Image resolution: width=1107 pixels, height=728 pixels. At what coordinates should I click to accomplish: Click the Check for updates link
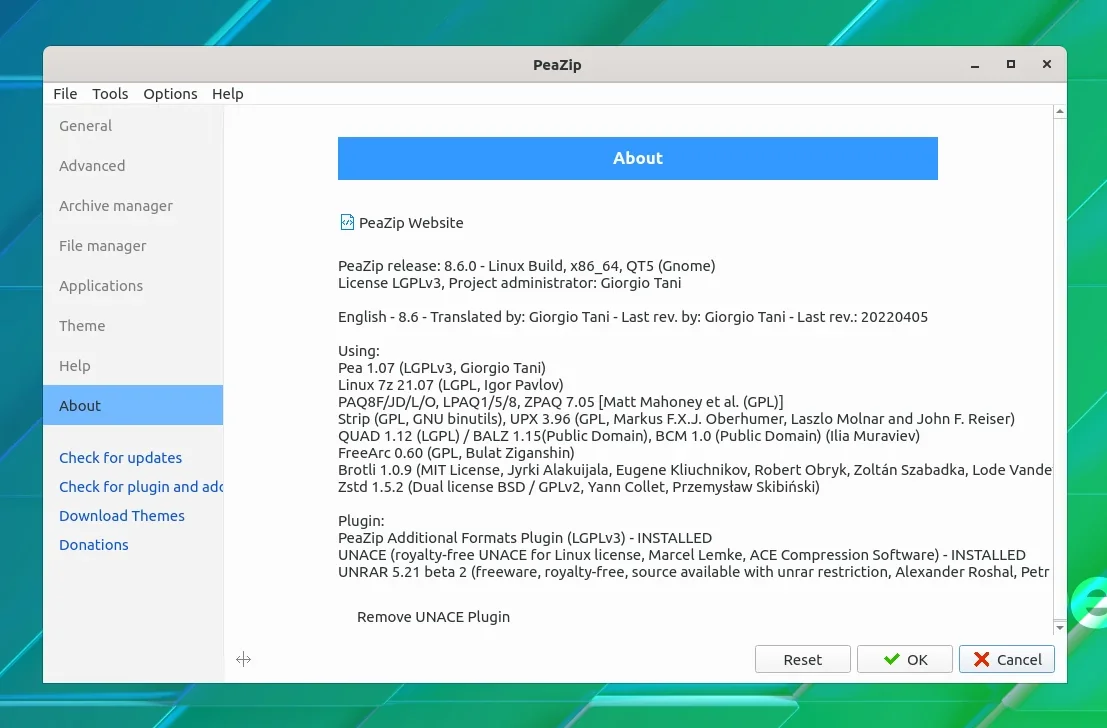tap(121, 458)
